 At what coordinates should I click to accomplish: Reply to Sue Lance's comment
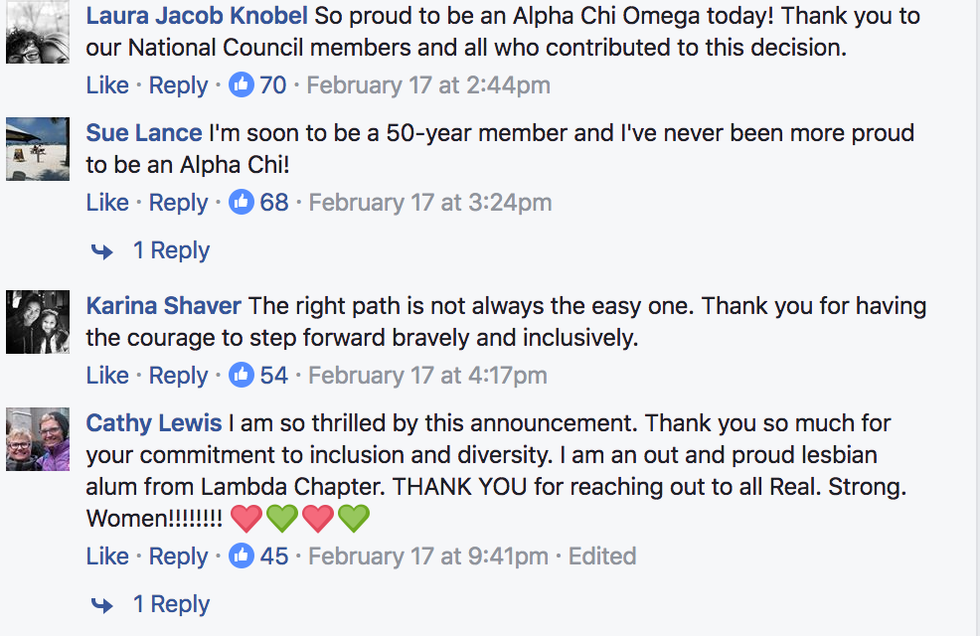[x=178, y=202]
